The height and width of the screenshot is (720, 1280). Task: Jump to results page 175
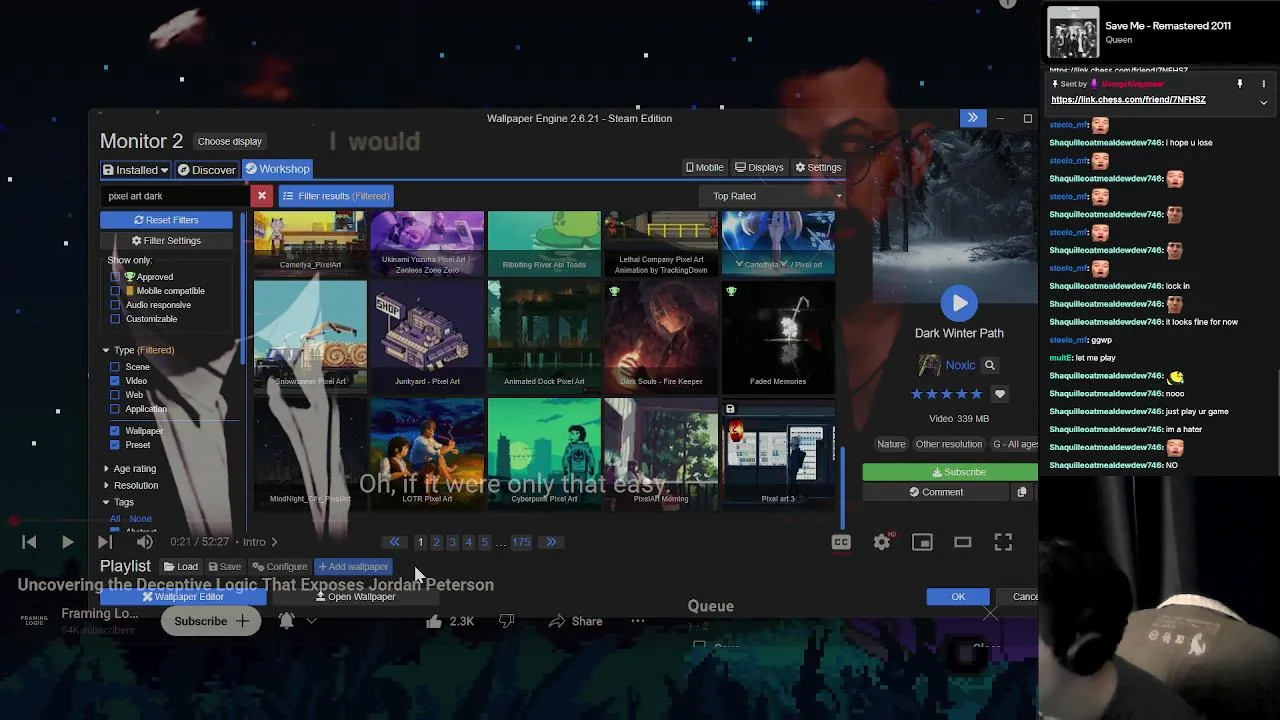[521, 542]
